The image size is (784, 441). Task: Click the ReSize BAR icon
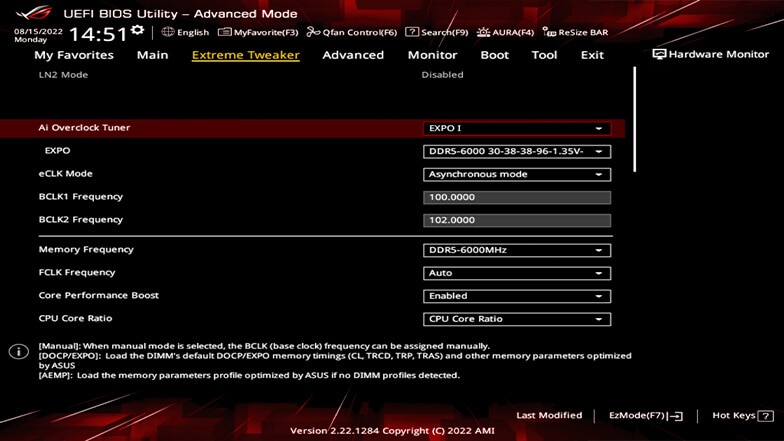pyautogui.click(x=550, y=32)
